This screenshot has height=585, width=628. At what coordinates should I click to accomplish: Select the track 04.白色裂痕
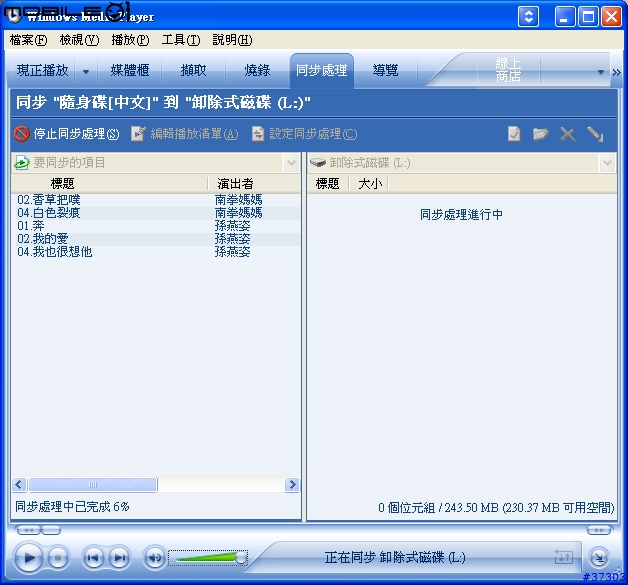48,213
